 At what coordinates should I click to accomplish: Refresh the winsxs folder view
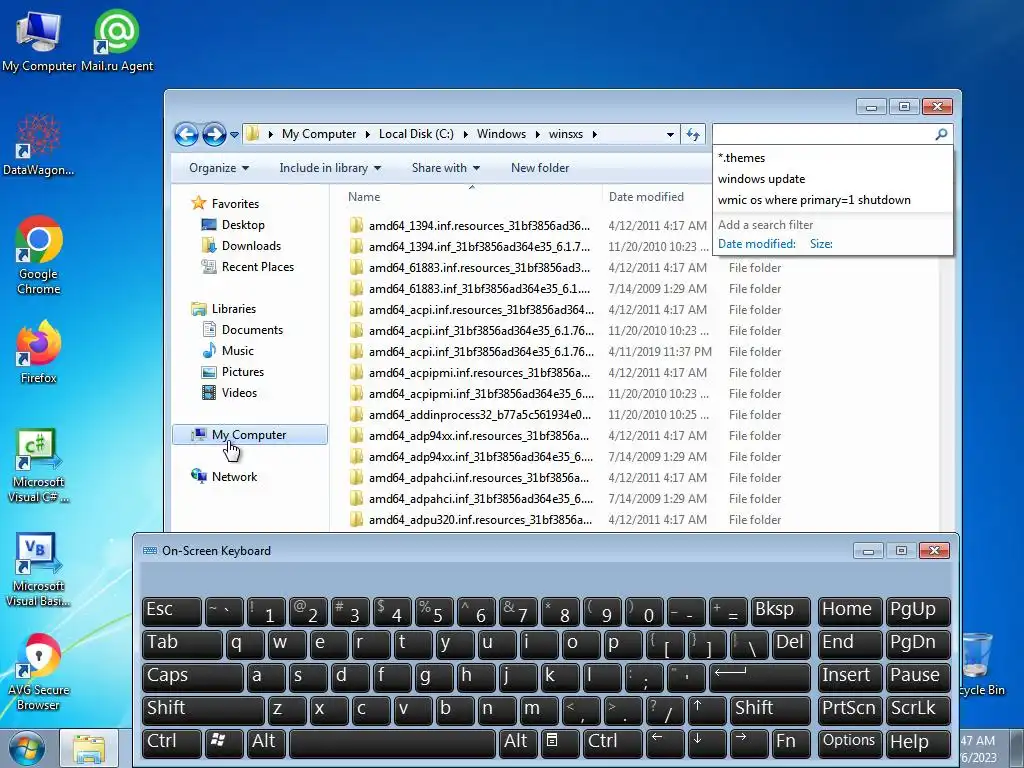pos(692,135)
